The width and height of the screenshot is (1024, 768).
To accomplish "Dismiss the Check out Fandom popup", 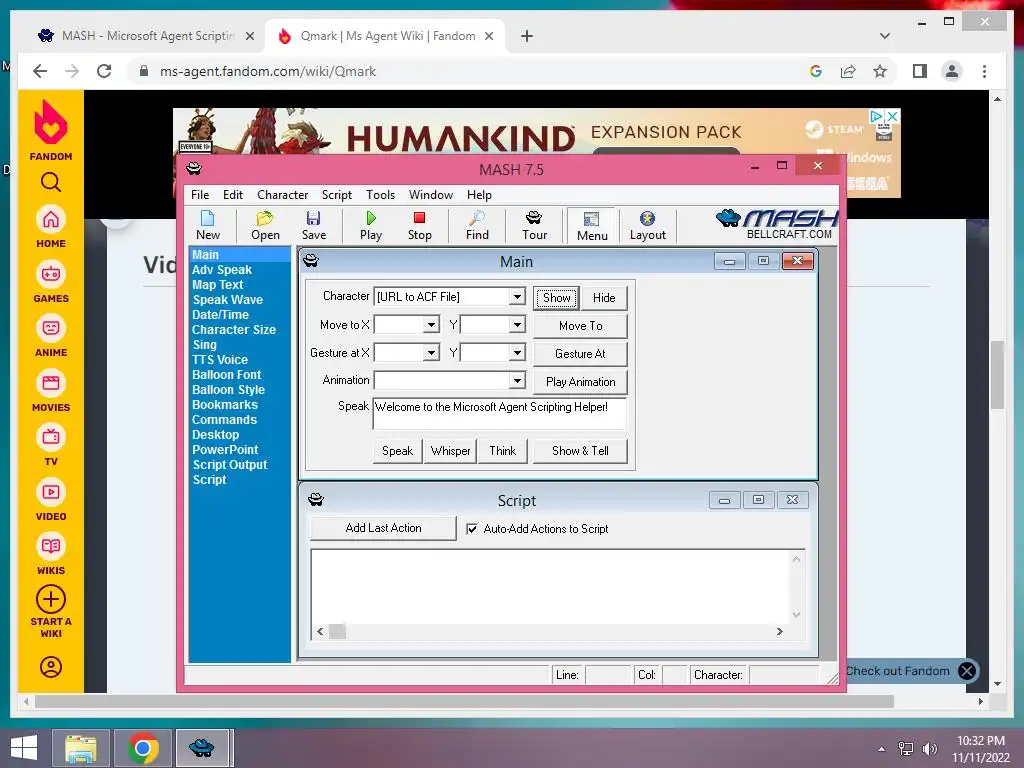I will [967, 671].
